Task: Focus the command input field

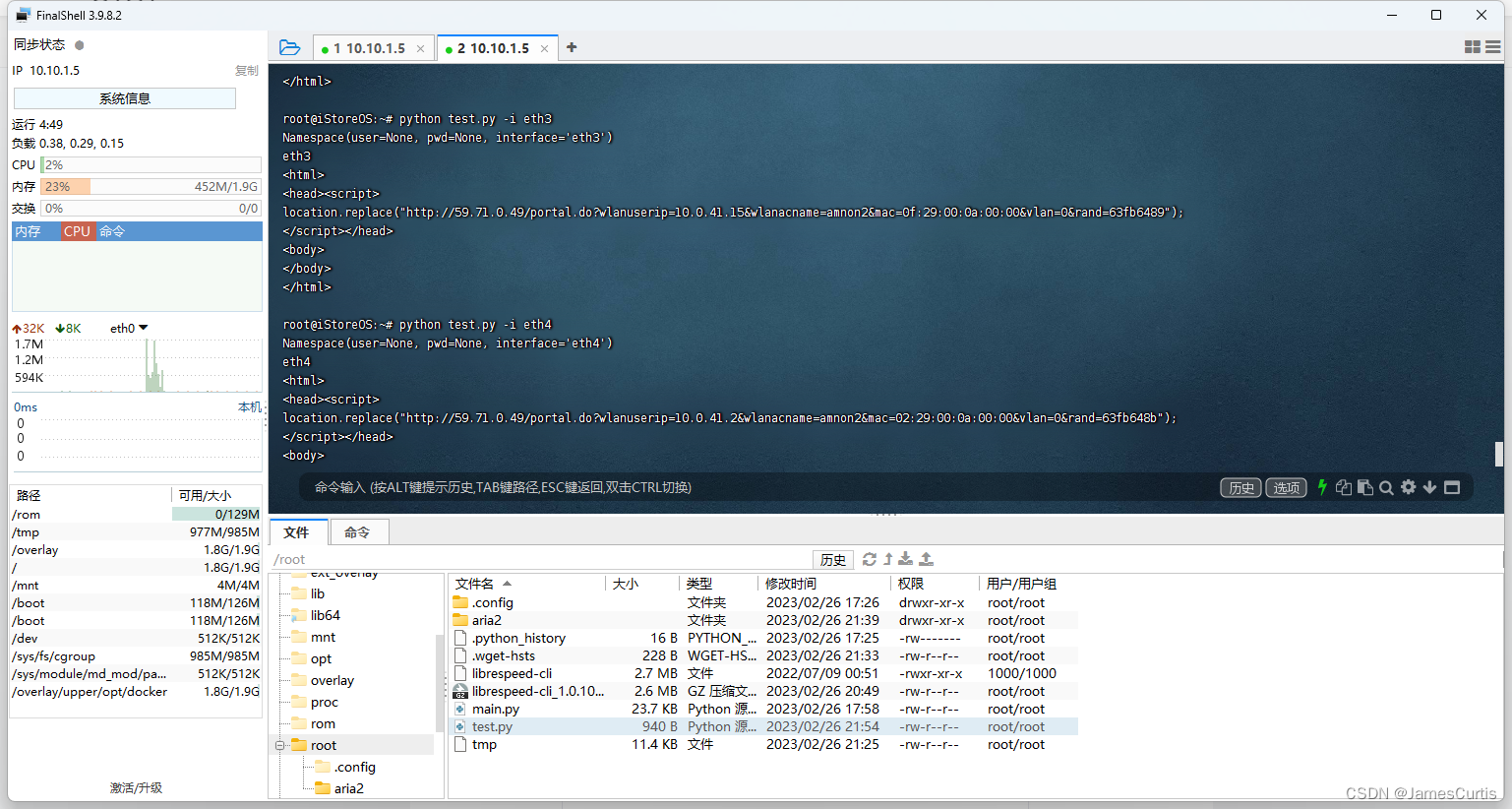Action: point(757,487)
